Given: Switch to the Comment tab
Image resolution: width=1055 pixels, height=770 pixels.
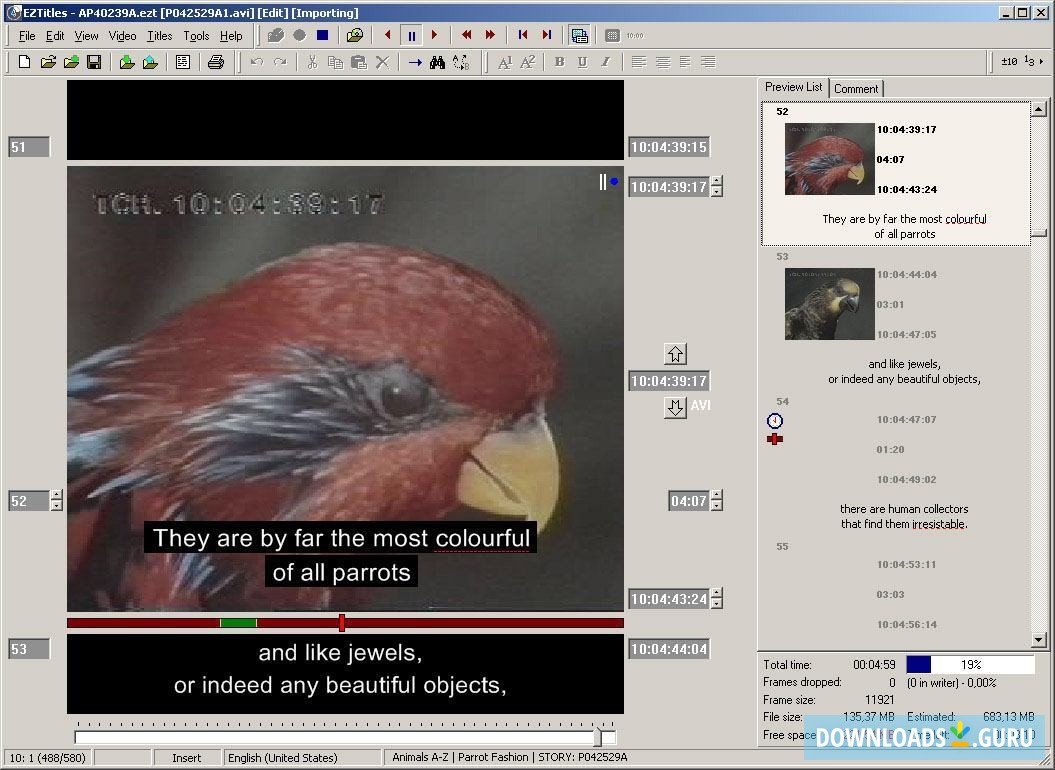Looking at the screenshot, I should click(856, 89).
